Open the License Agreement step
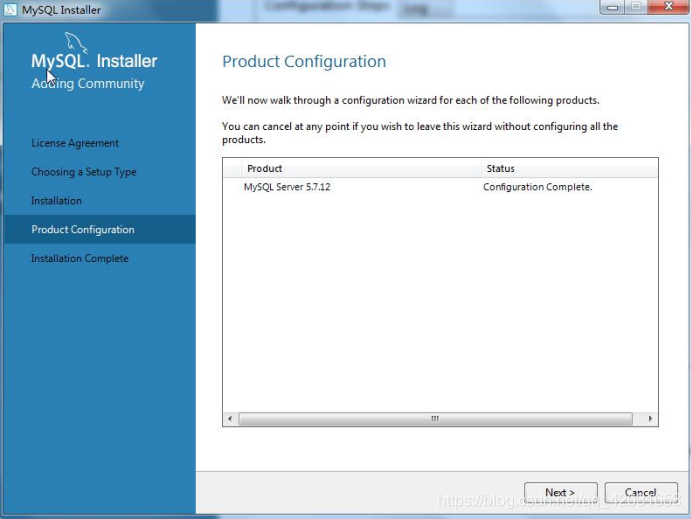 pos(75,143)
